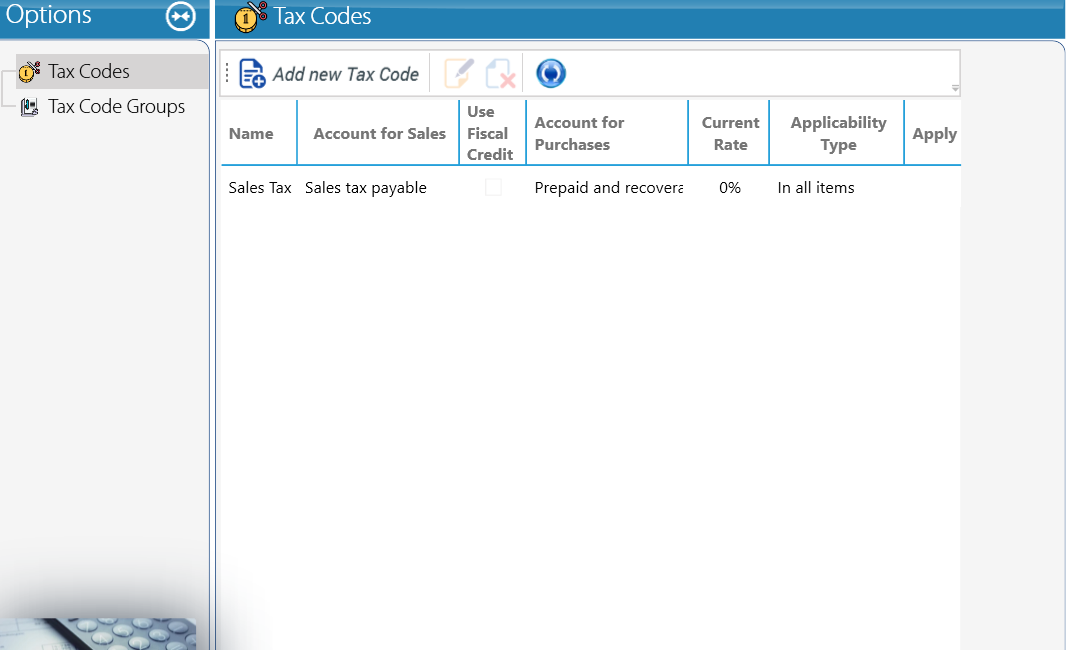Refresh the tax codes list
Screen dimensions: 1090x650
[551, 73]
